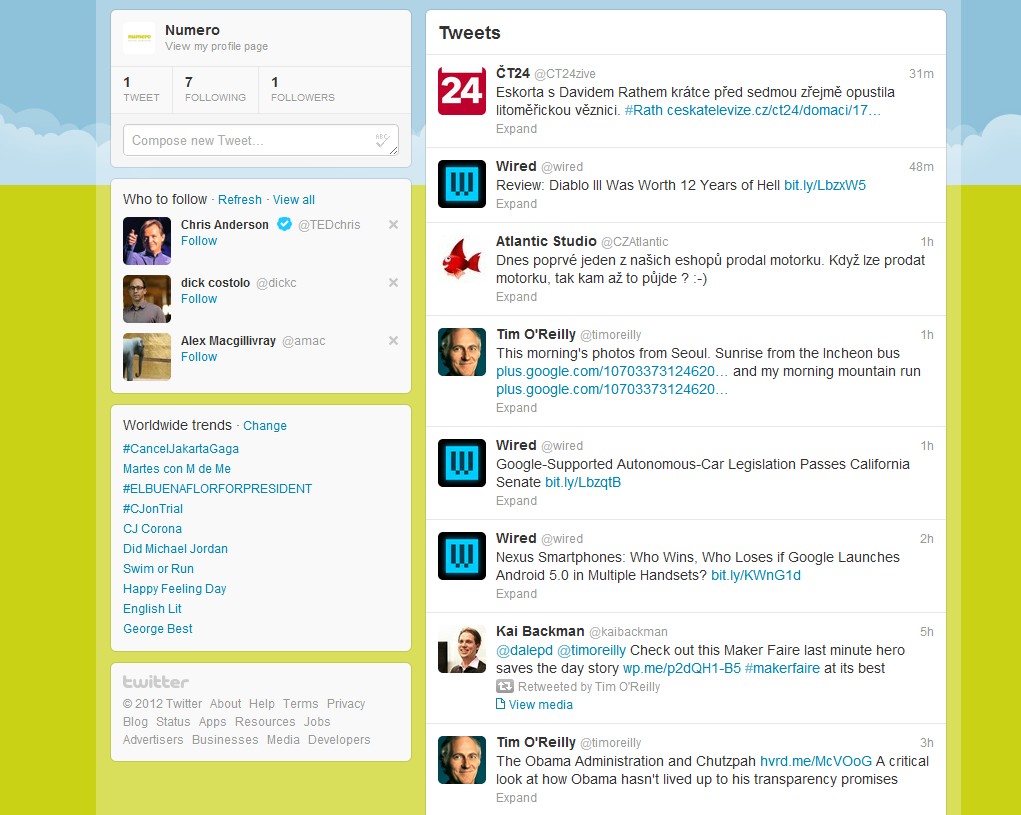
Task: Open the bit.ly/LbzqtB link
Action: pos(583,482)
